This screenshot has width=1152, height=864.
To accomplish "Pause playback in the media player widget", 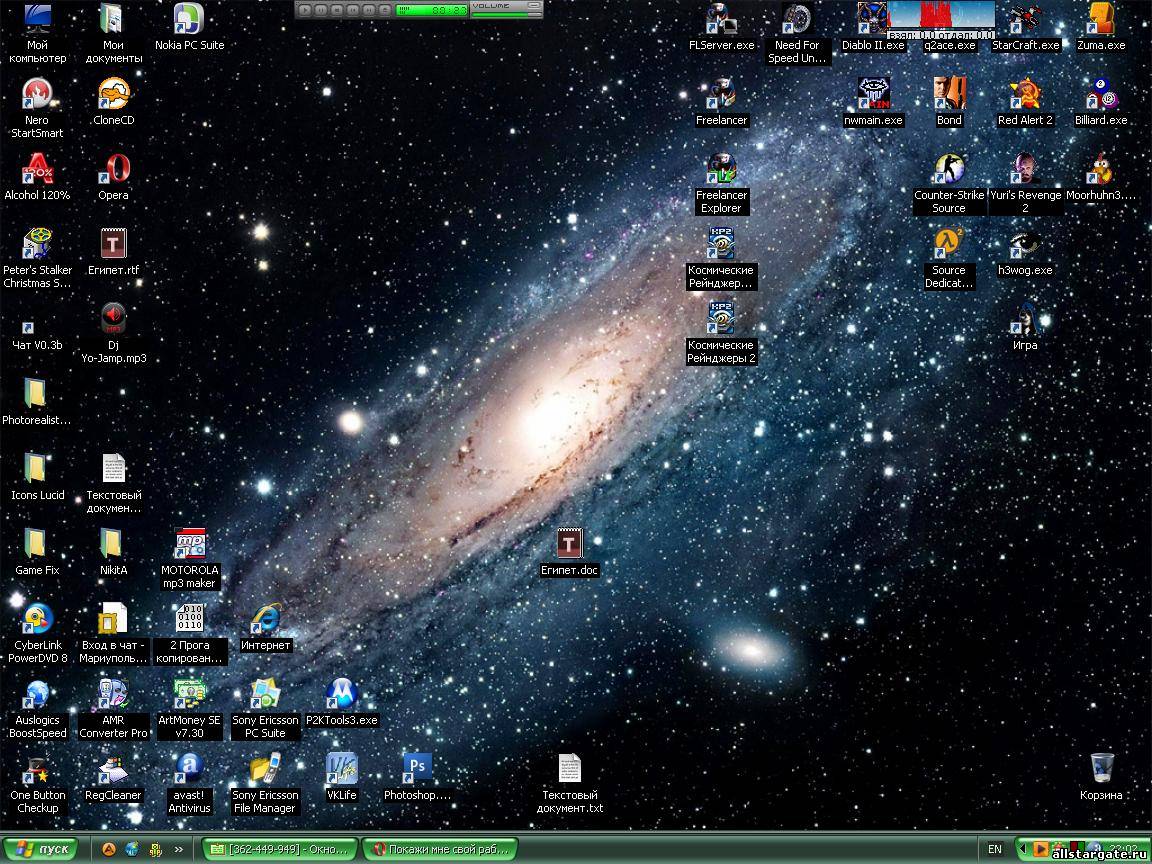I will tap(321, 10).
